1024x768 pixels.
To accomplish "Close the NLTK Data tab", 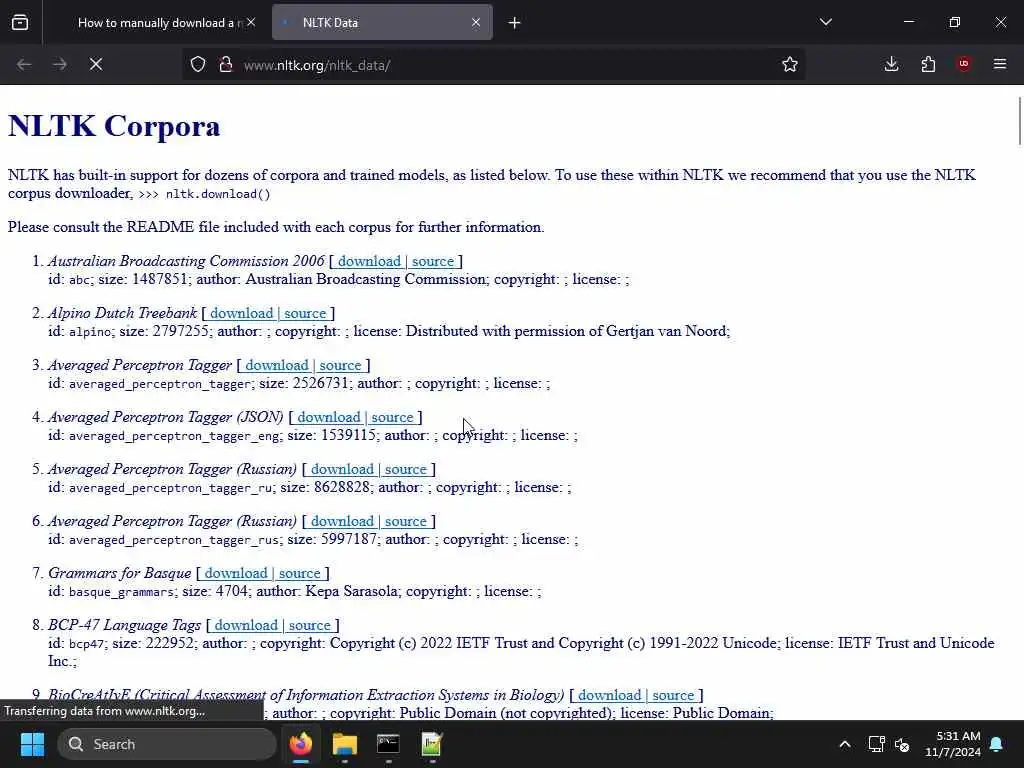I will (x=476, y=22).
